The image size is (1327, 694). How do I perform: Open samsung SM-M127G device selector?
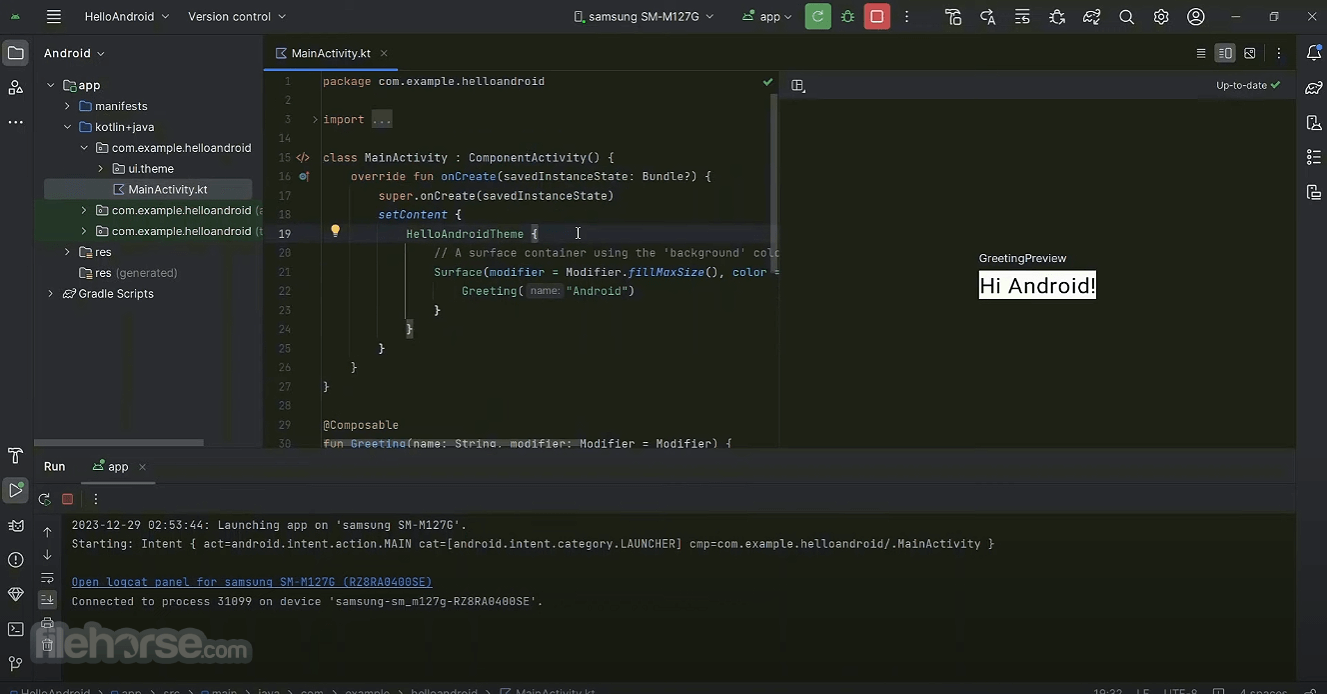coord(644,16)
